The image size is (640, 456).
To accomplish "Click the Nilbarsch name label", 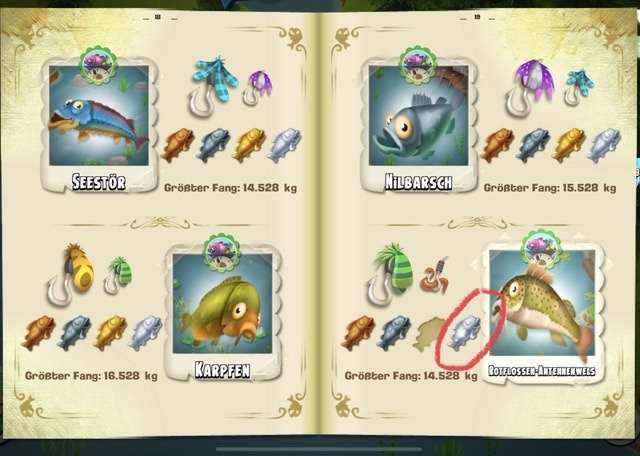I will click(418, 182).
